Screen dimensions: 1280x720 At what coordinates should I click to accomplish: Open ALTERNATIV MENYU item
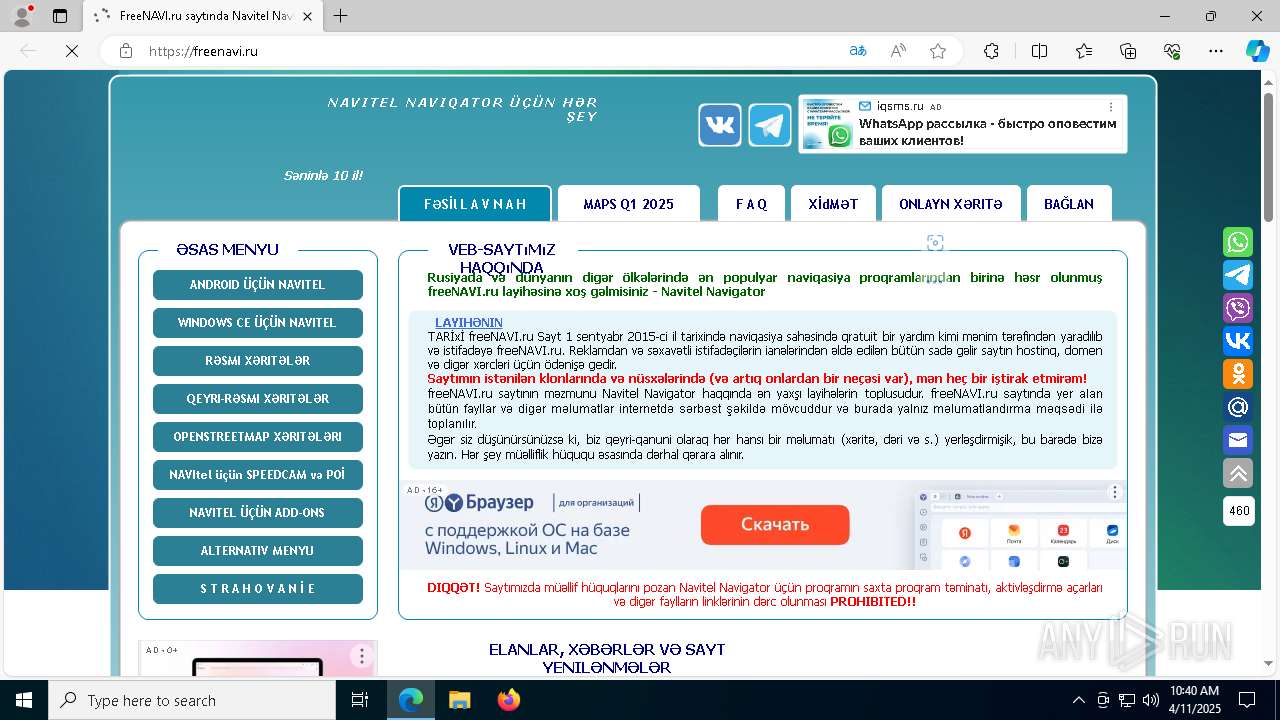[x=258, y=551]
